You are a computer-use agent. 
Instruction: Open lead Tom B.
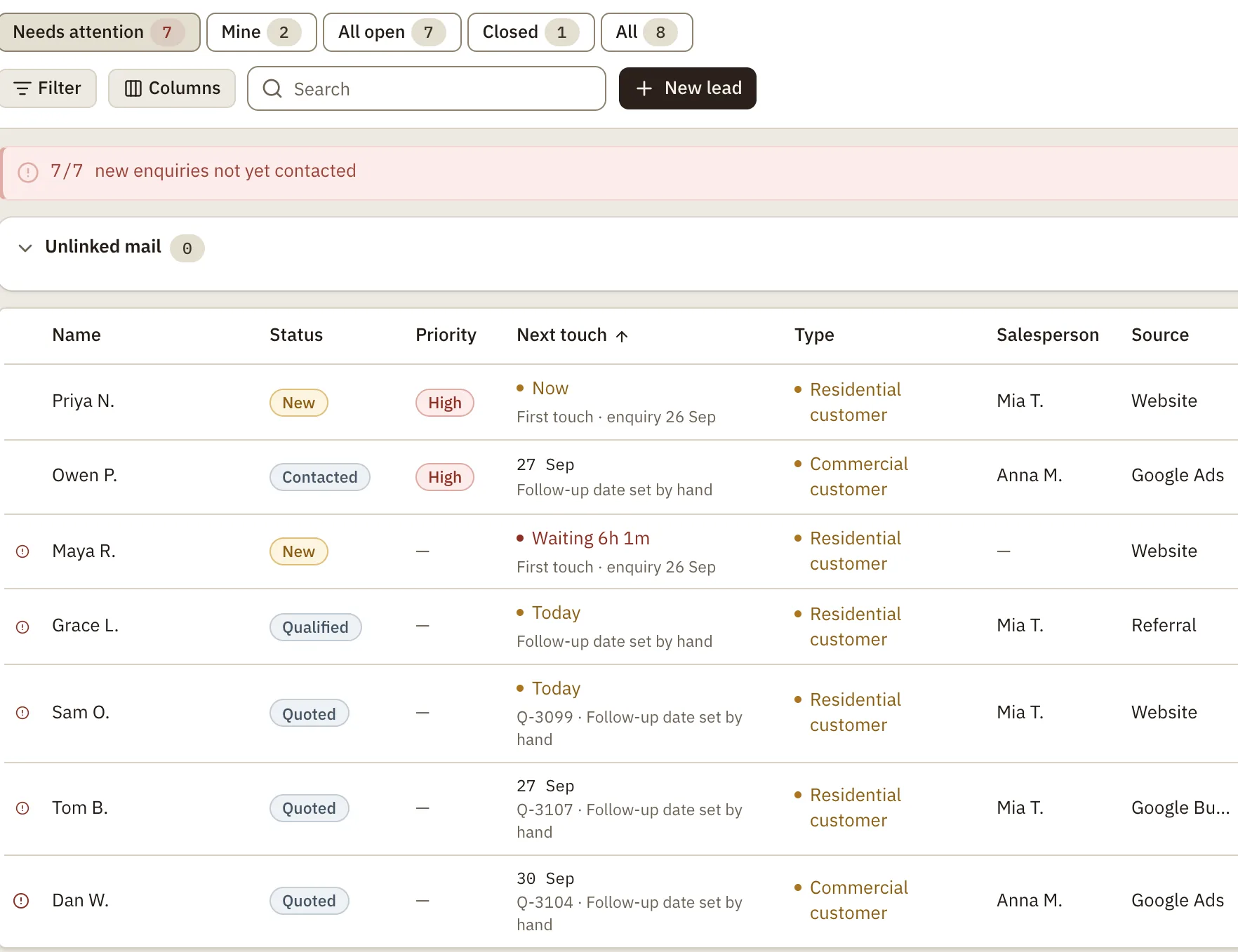[x=80, y=808]
